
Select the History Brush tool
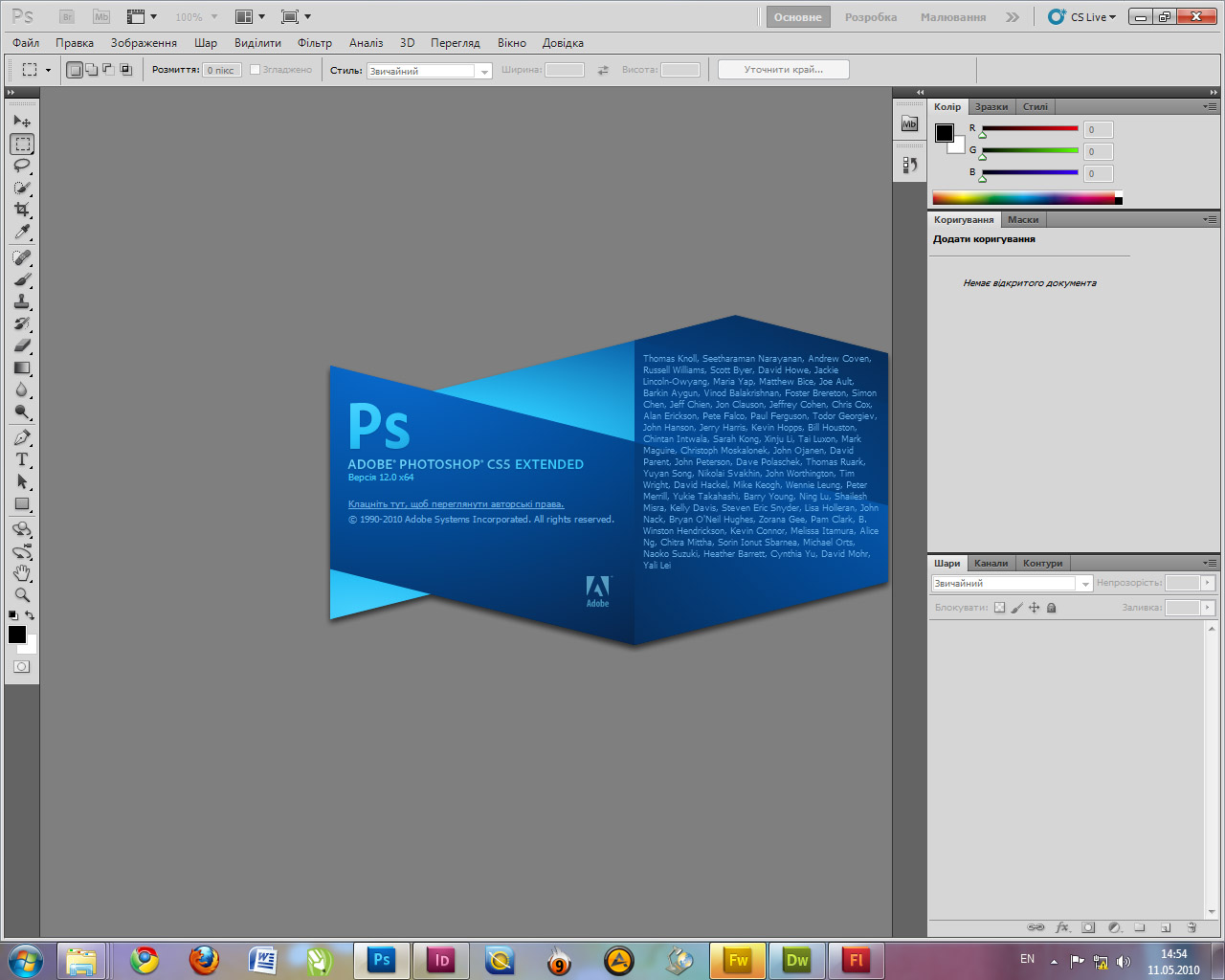point(22,324)
